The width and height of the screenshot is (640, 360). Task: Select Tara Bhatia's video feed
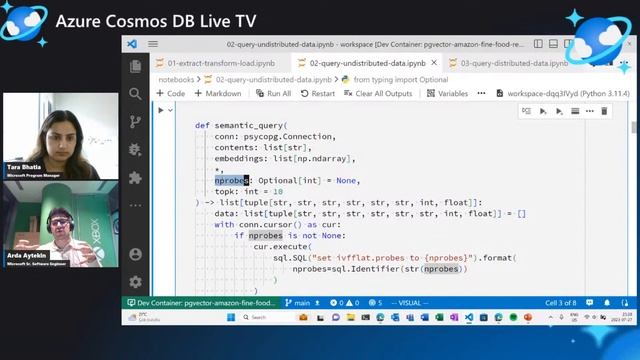pyautogui.click(x=61, y=136)
